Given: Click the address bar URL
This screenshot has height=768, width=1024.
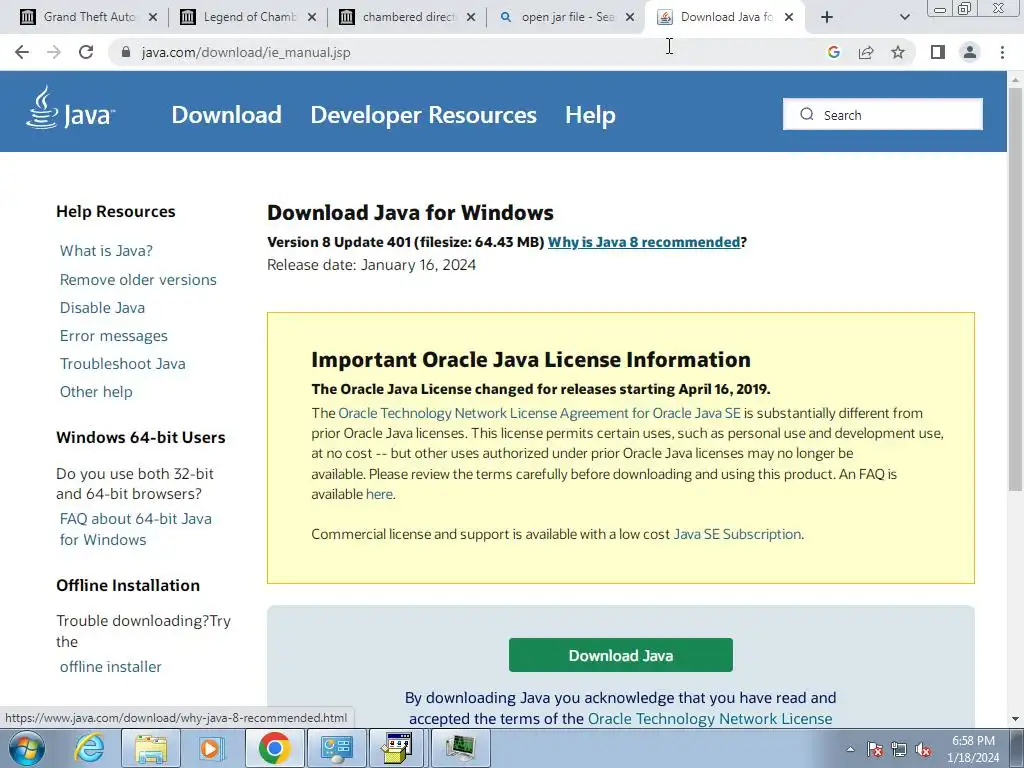Looking at the screenshot, I should click(246, 52).
